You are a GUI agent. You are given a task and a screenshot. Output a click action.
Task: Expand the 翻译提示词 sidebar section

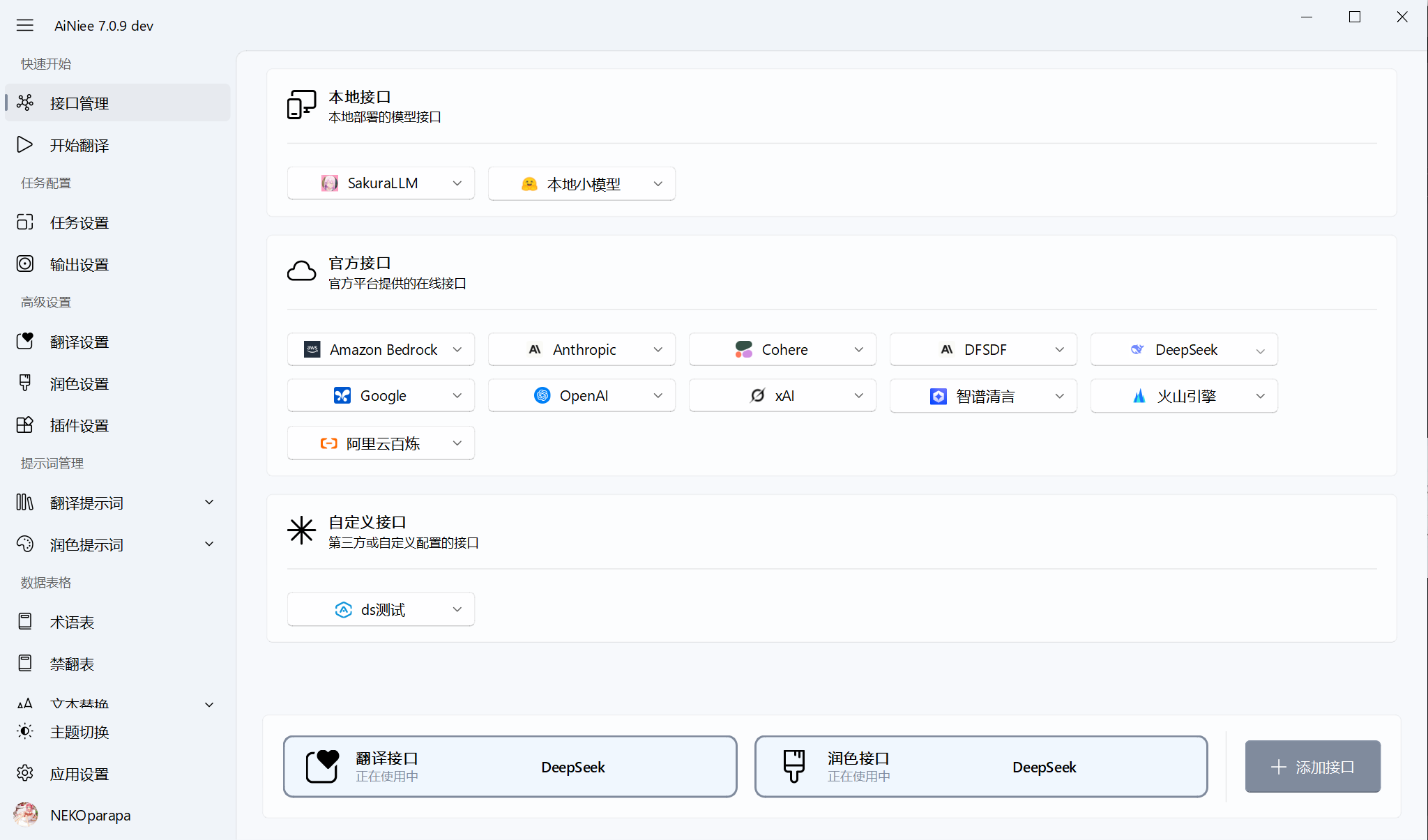click(208, 503)
